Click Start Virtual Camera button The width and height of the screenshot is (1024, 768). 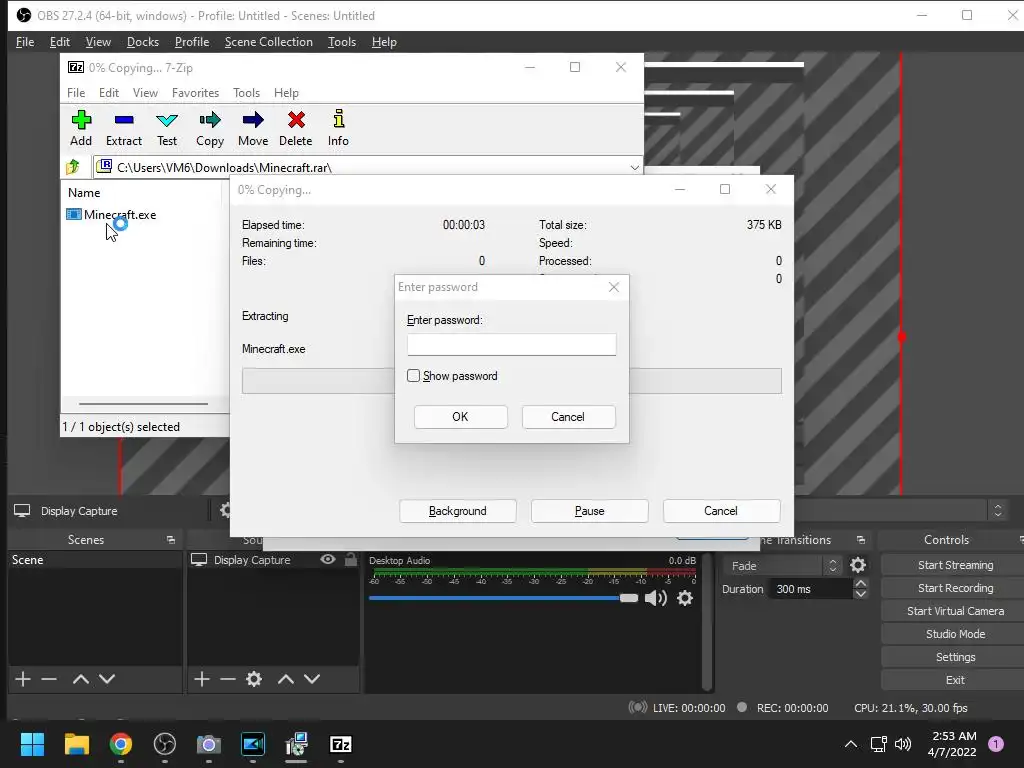pyautogui.click(x=955, y=611)
